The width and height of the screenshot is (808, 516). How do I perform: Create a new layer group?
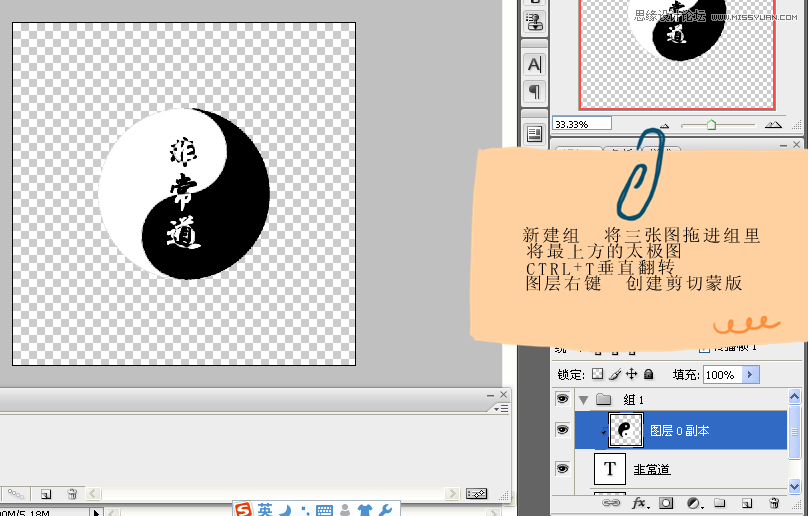pyautogui.click(x=720, y=503)
